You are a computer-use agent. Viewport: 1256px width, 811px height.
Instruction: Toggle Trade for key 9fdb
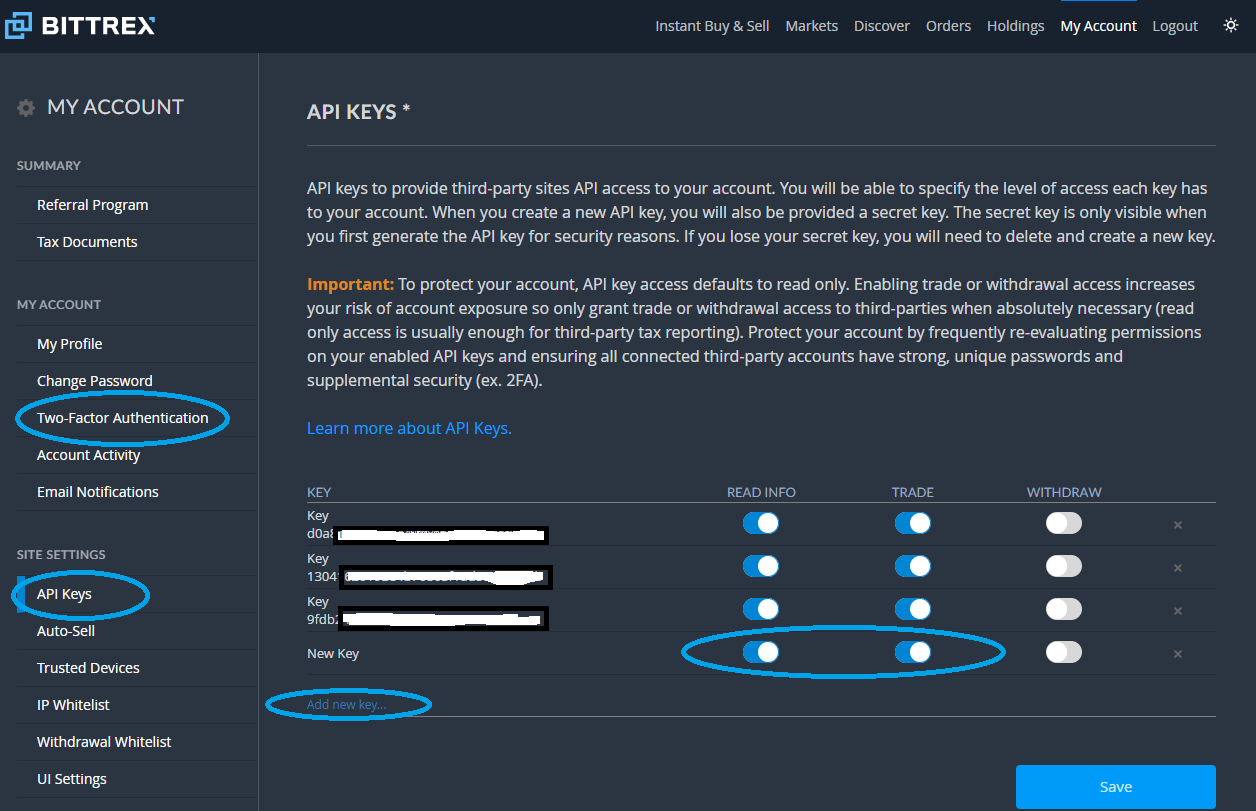click(x=913, y=609)
